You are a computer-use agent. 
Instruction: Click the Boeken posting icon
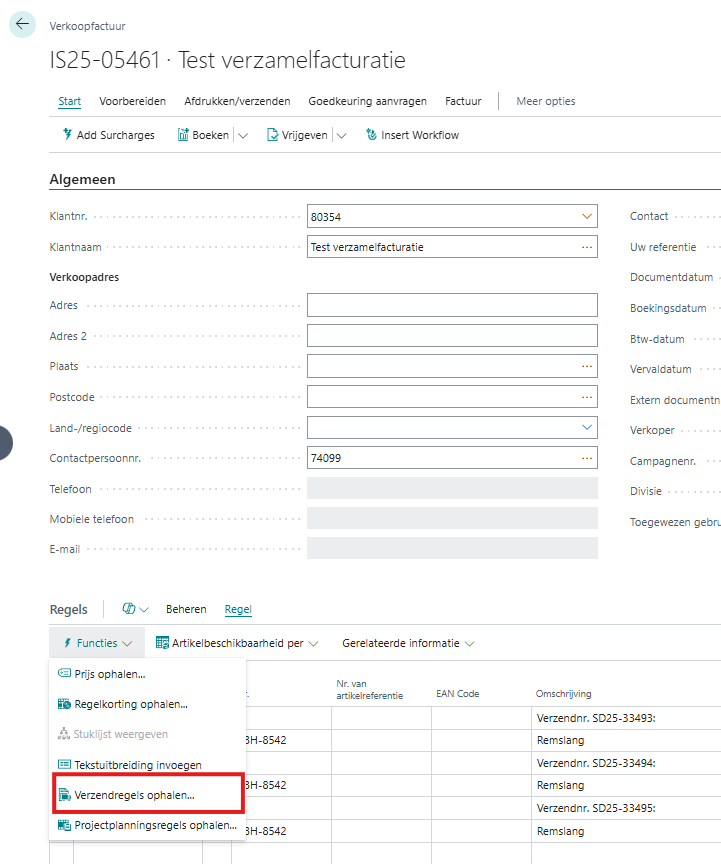point(184,135)
